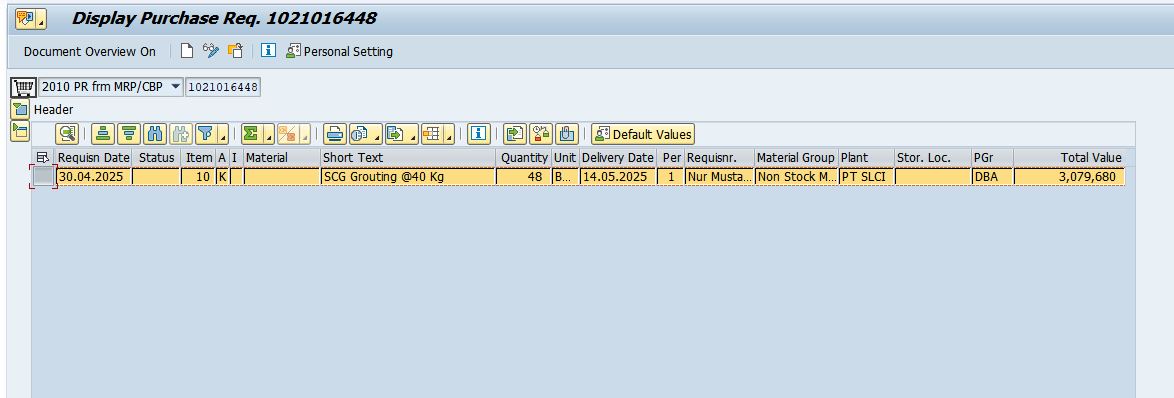Image resolution: width=1174 pixels, height=398 pixels.
Task: Click the item number cell '10'
Action: click(198, 177)
